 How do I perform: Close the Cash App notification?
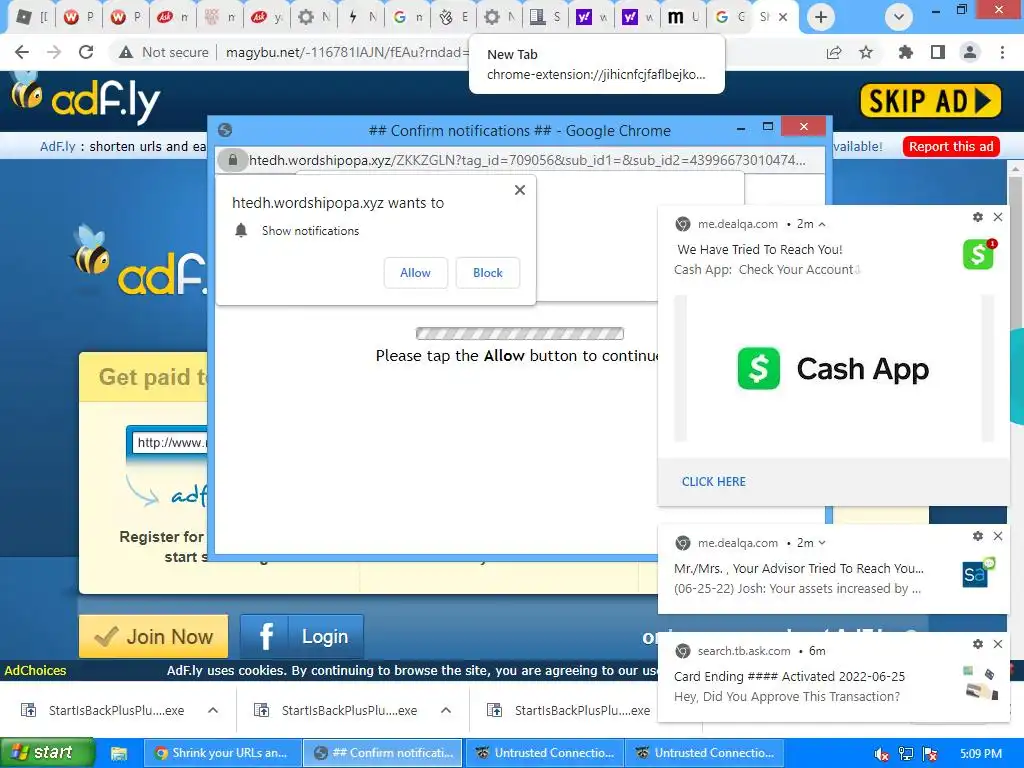click(x=998, y=217)
